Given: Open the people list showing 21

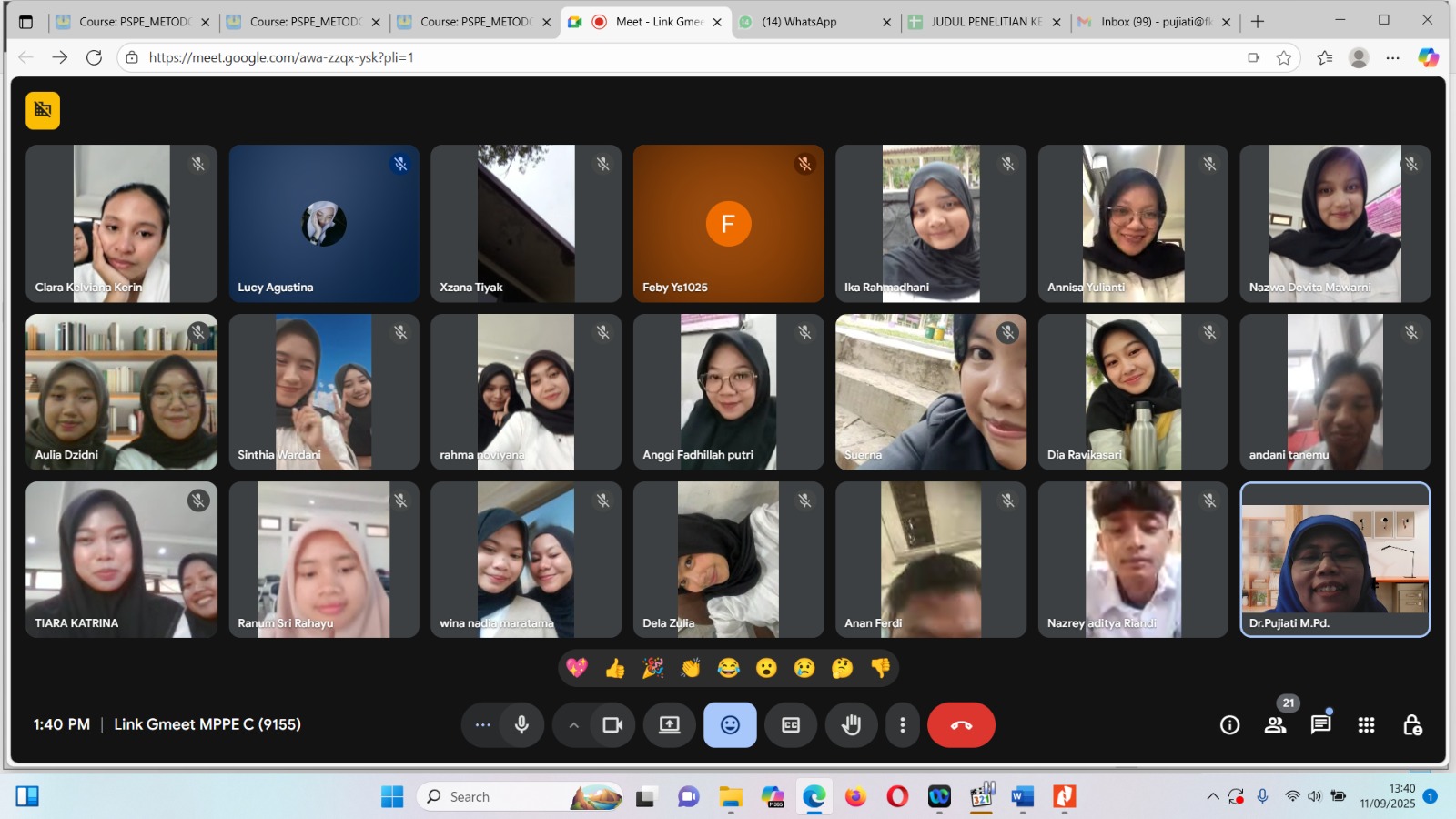Looking at the screenshot, I should 1275,725.
